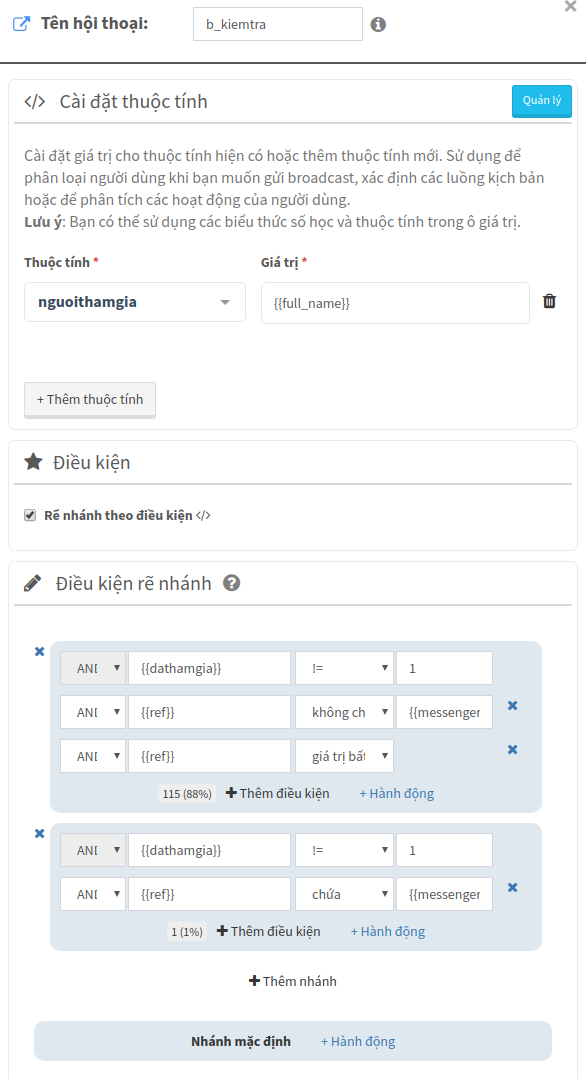Screen dimensions: 586x1079
Task: Open the 'chứa' operator dropdown
Action: tap(345, 894)
